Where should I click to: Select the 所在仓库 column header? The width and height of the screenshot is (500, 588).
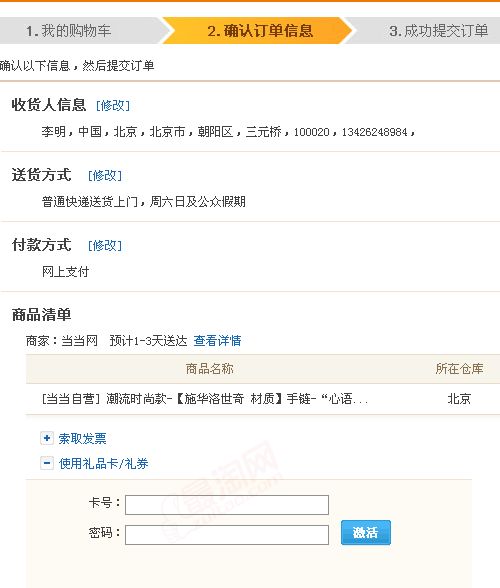[459, 369]
